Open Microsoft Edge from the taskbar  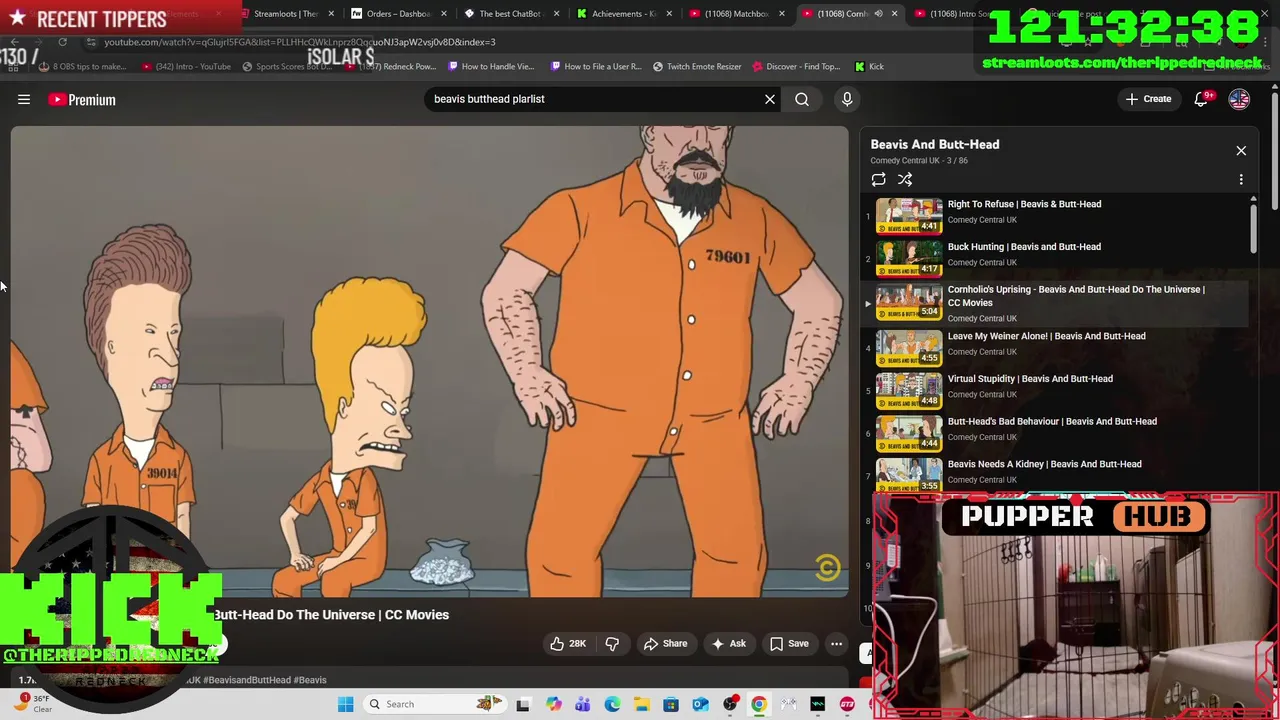(x=612, y=704)
